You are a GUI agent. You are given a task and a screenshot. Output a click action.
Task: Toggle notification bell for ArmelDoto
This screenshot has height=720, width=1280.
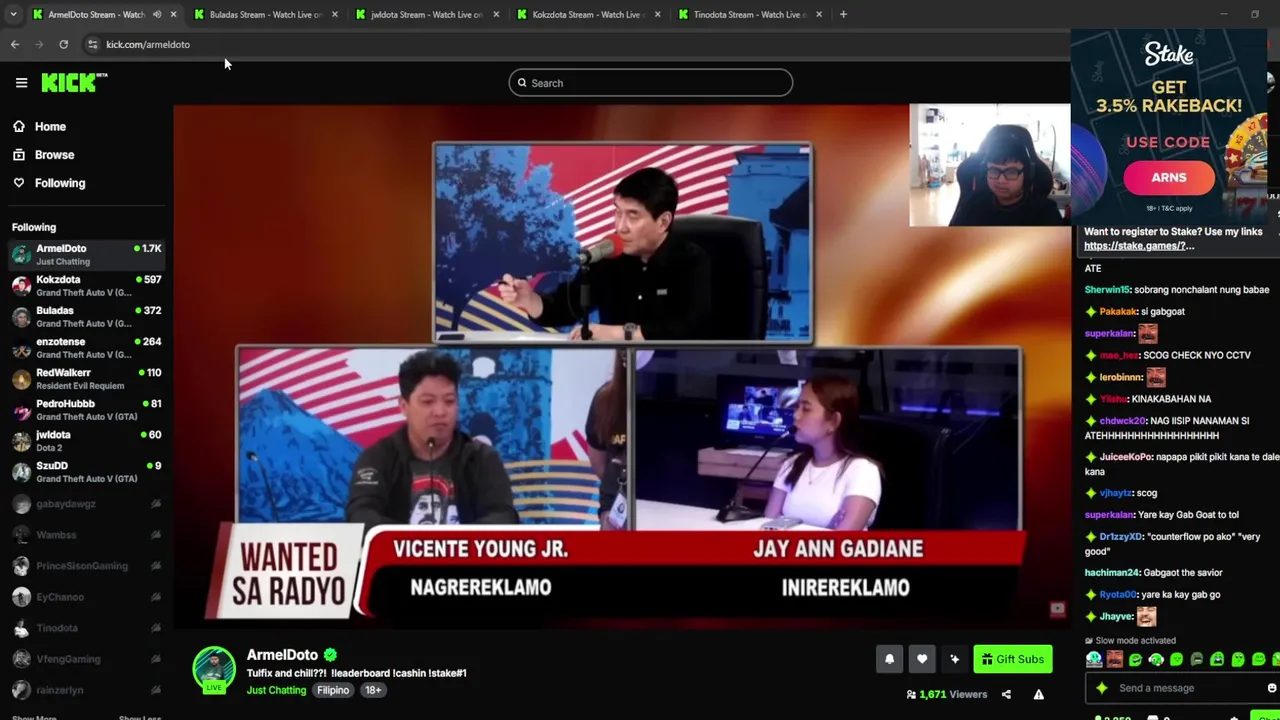pyautogui.click(x=889, y=659)
